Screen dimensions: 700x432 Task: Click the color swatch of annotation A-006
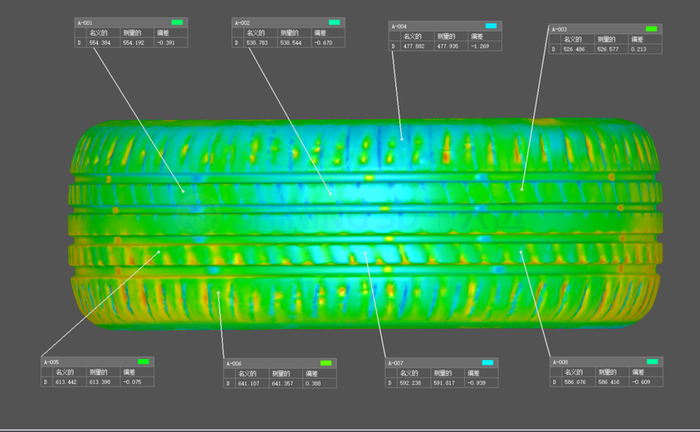(x=326, y=363)
